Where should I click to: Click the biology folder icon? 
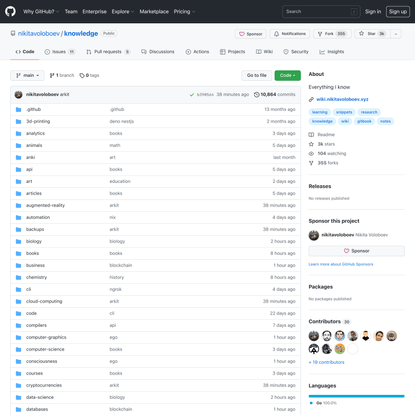pyautogui.click(x=19, y=241)
